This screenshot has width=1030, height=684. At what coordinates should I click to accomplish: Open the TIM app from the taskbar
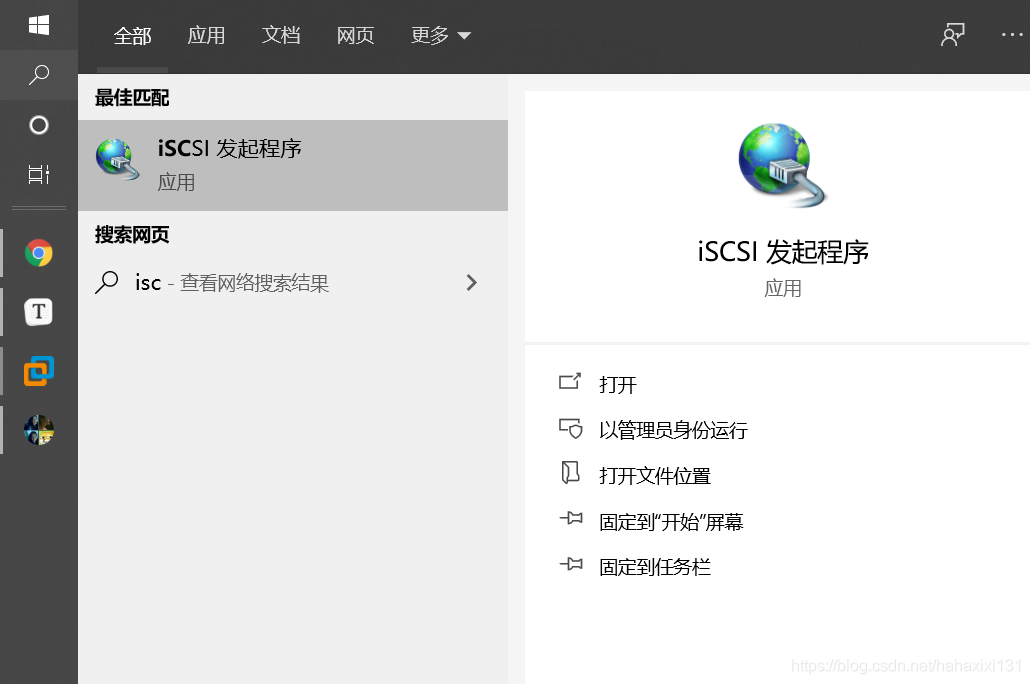(x=38, y=311)
